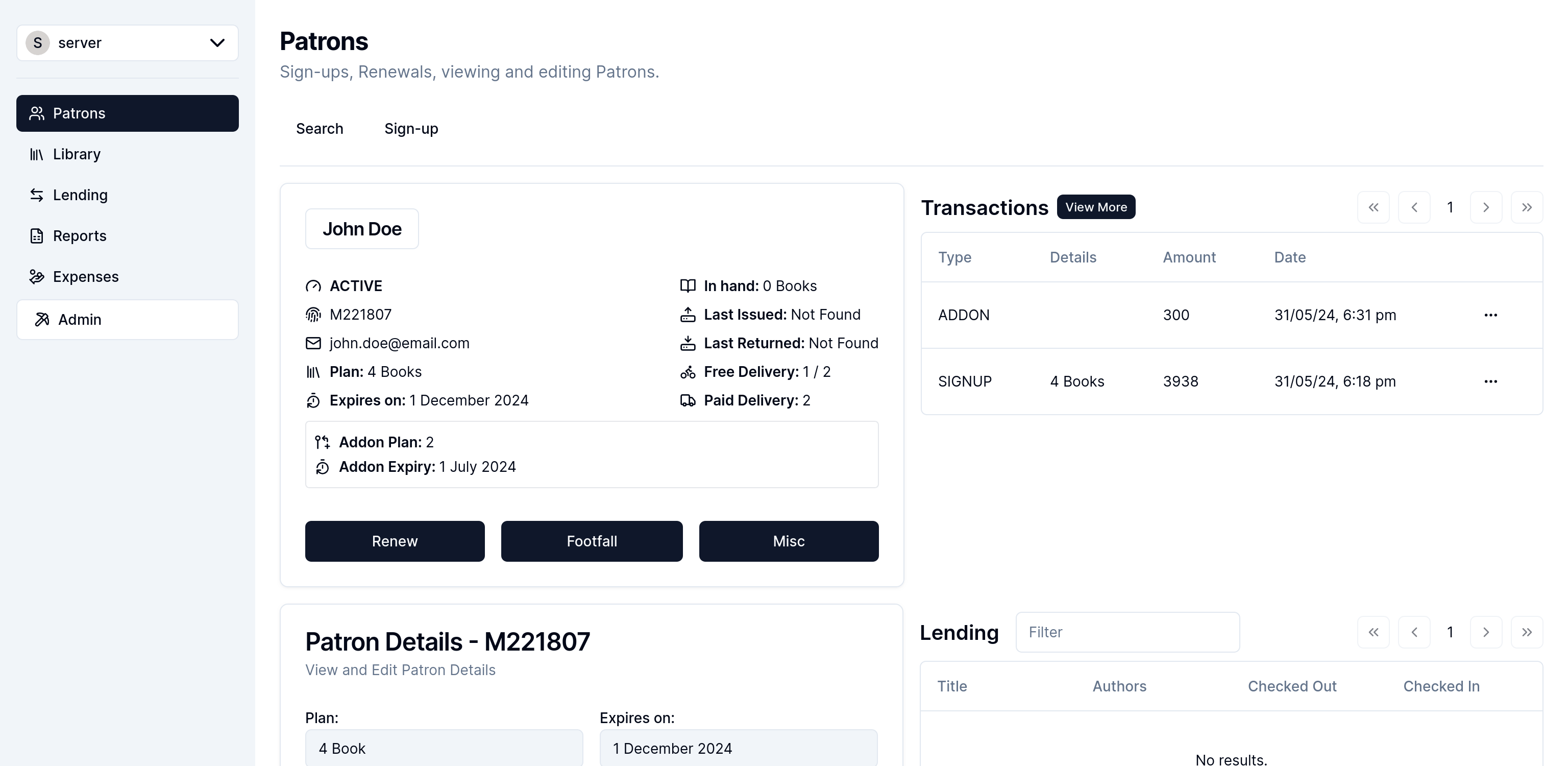This screenshot has height=766, width=1568.
Task: Switch to the Search tab
Action: pos(320,129)
